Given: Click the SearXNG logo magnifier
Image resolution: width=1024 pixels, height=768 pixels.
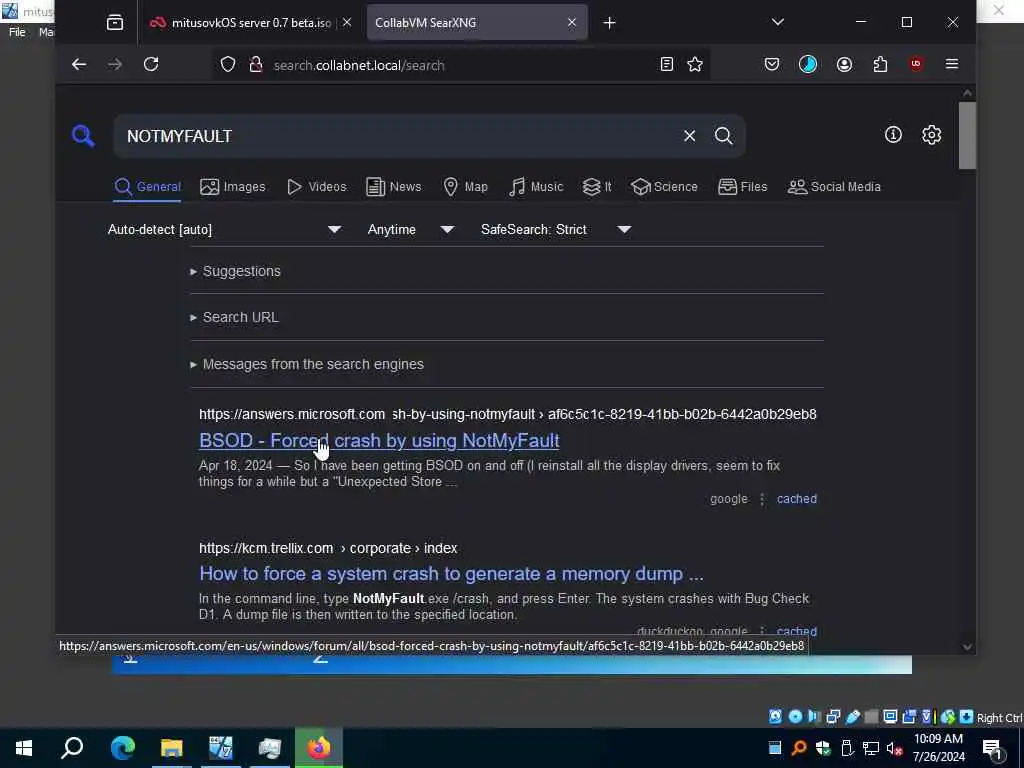Looking at the screenshot, I should click(83, 136).
